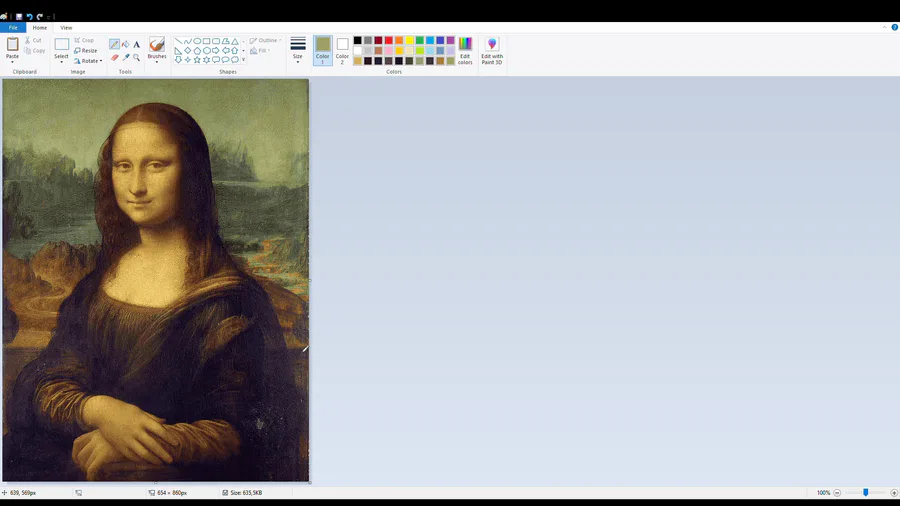Screen dimensions: 900x506
Task: Click the Help icon at ribbon right
Action: [x=894, y=28]
